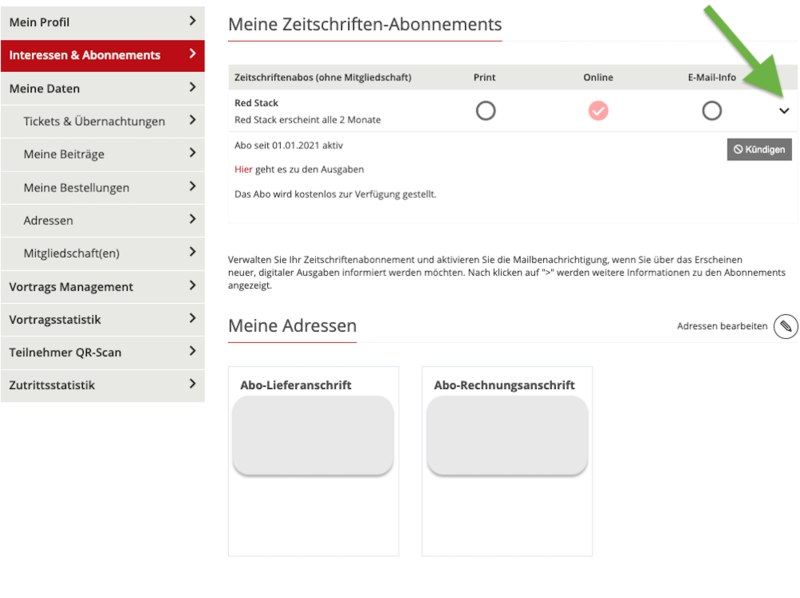Go to Meine Beiträge
This screenshot has width=800, height=598.
coord(102,154)
